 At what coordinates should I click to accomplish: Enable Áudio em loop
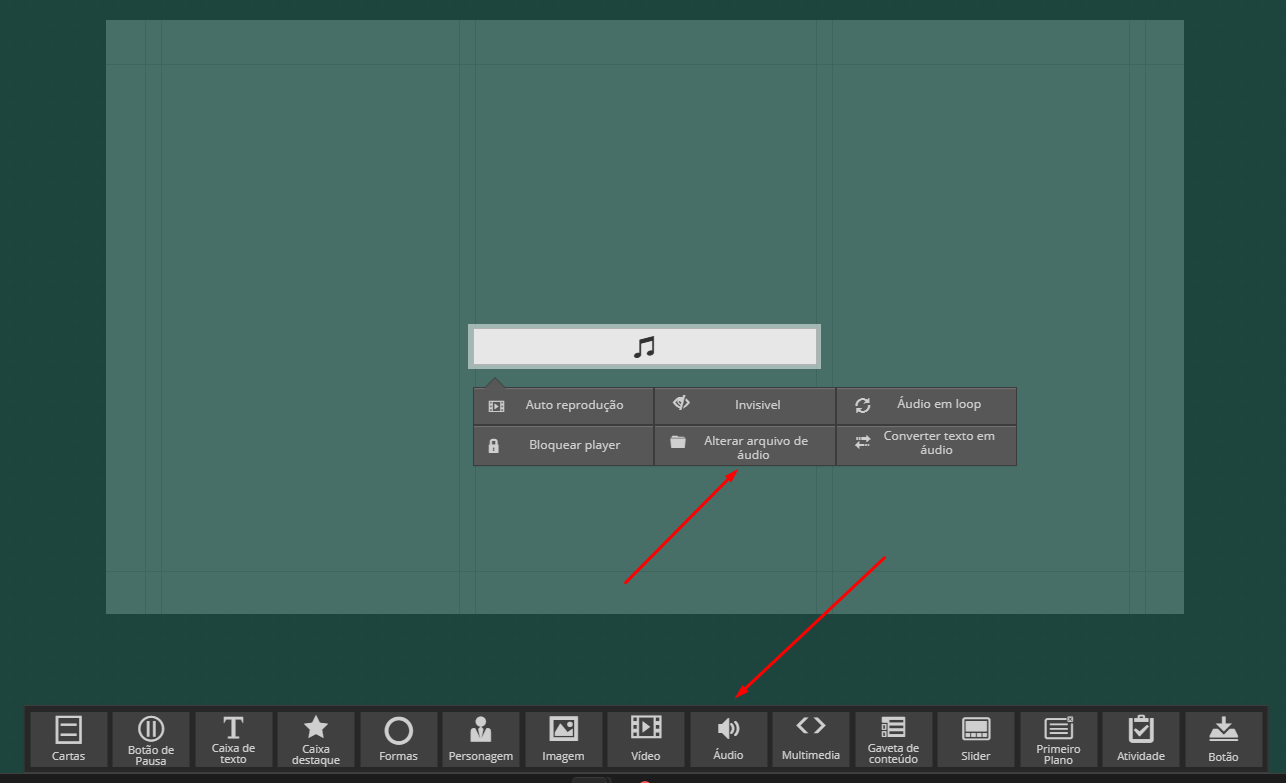click(x=926, y=405)
